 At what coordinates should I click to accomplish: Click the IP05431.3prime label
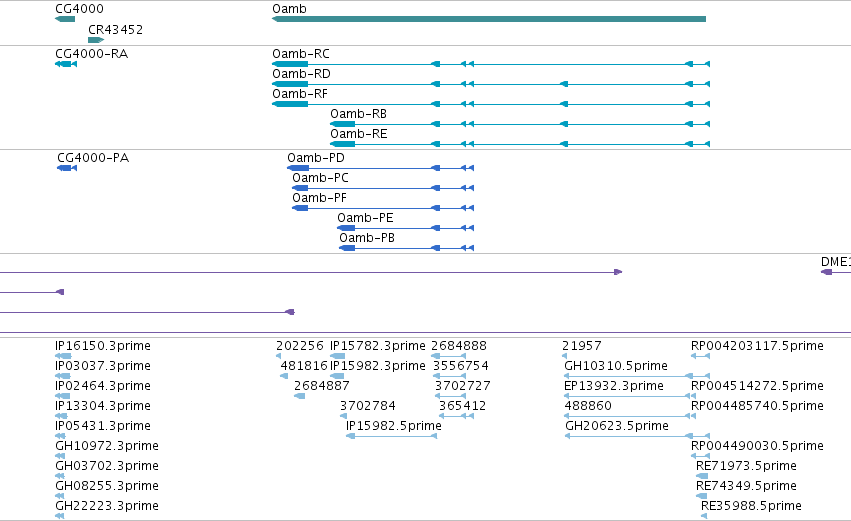[103, 426]
